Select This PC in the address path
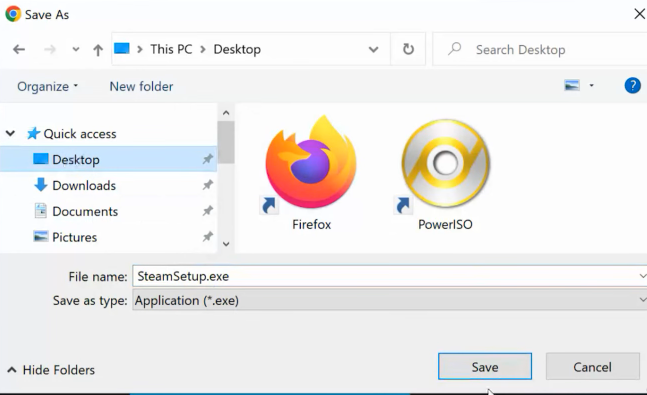This screenshot has height=395, width=647. click(171, 49)
